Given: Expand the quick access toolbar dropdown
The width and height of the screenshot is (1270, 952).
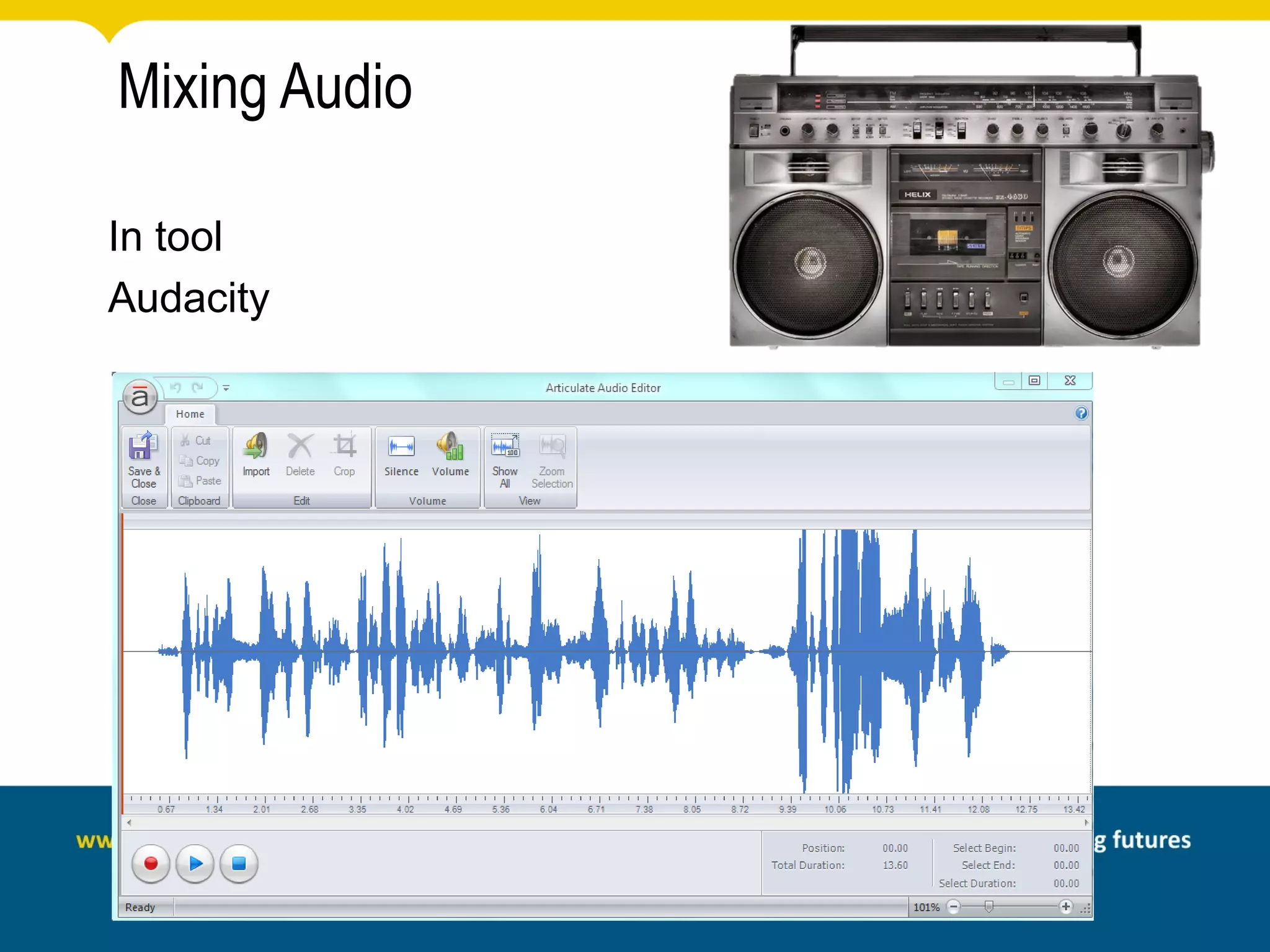Looking at the screenshot, I should click(x=226, y=388).
